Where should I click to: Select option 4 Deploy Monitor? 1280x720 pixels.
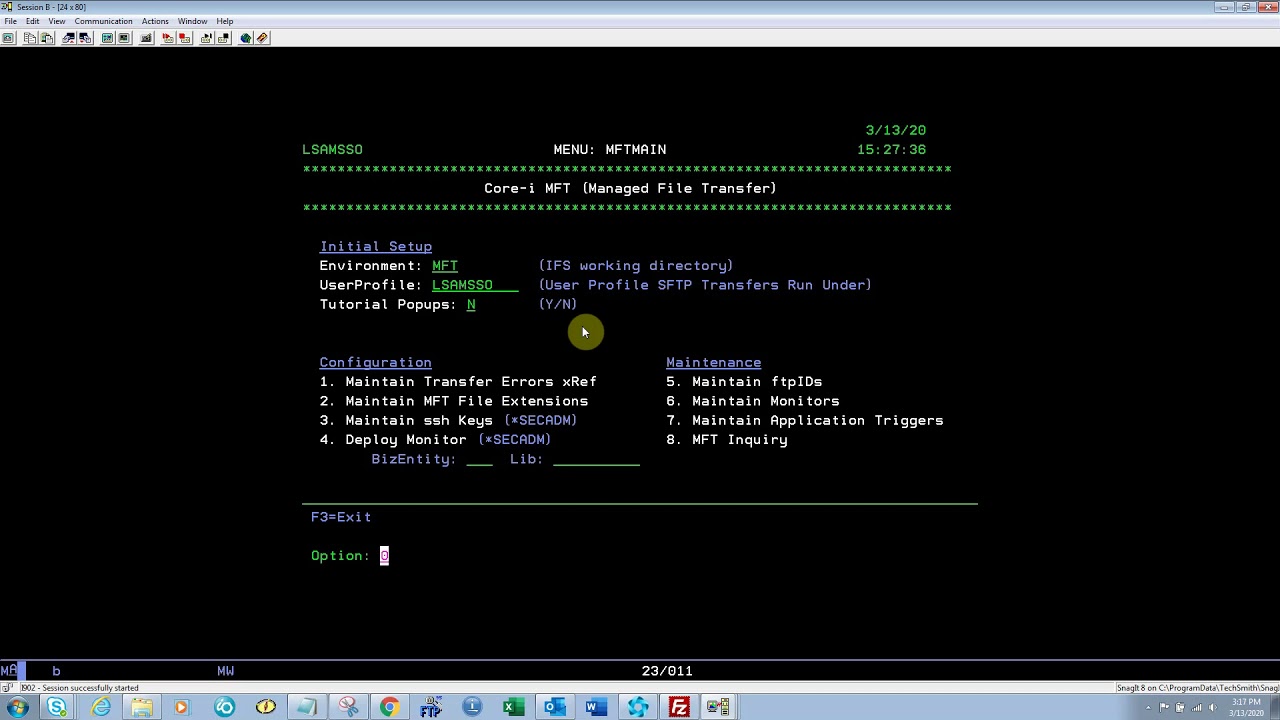point(435,440)
